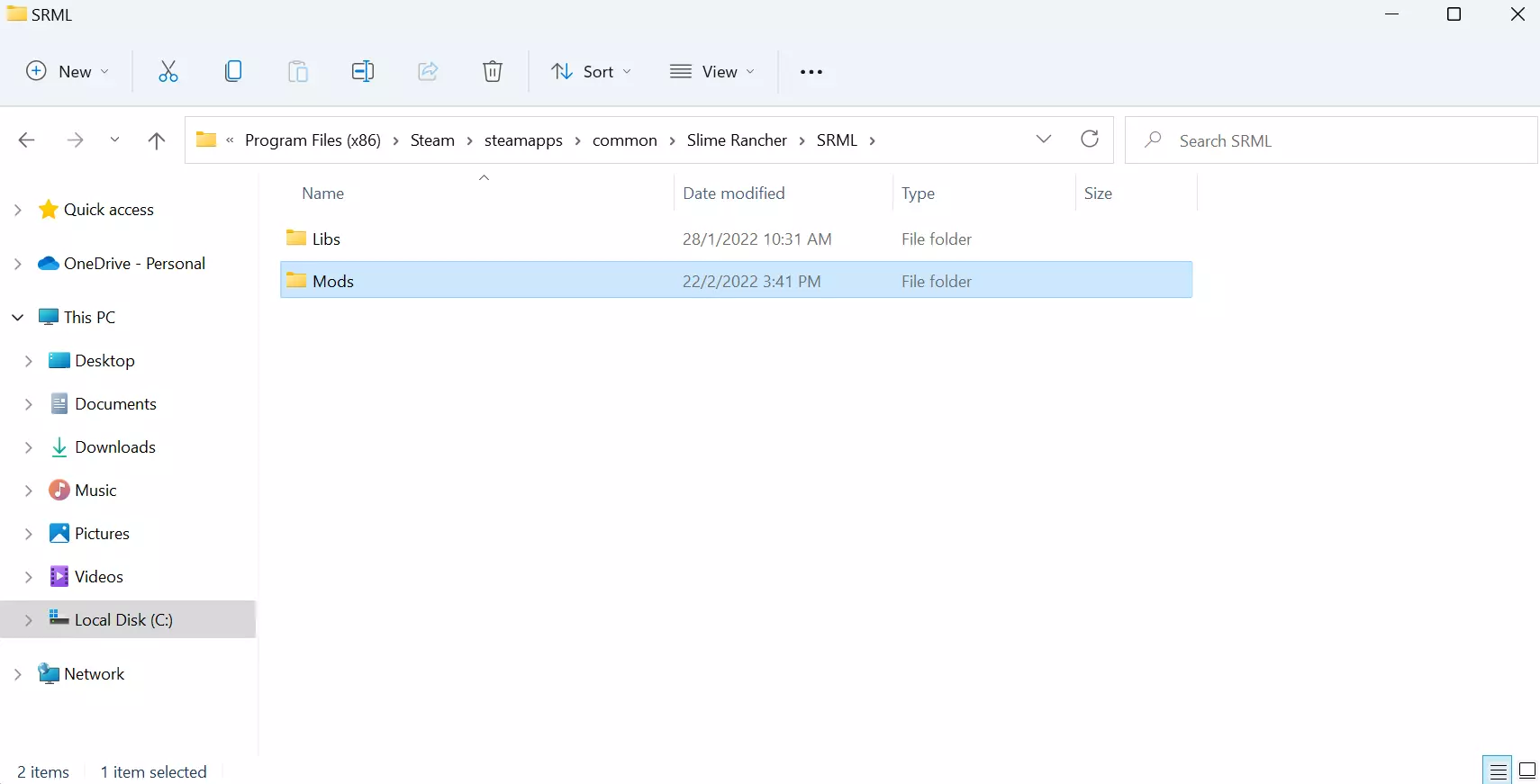Open subfolder list after Steam breadcrumb
Viewport: 1540px width, 784px height.
pos(470,140)
